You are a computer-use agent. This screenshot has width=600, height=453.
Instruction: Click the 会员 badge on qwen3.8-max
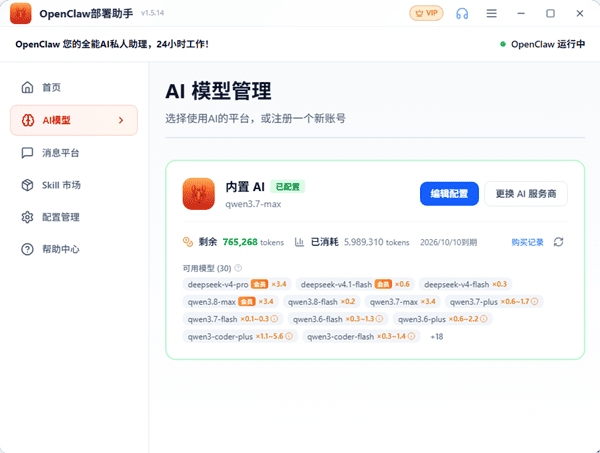pyautogui.click(x=247, y=301)
